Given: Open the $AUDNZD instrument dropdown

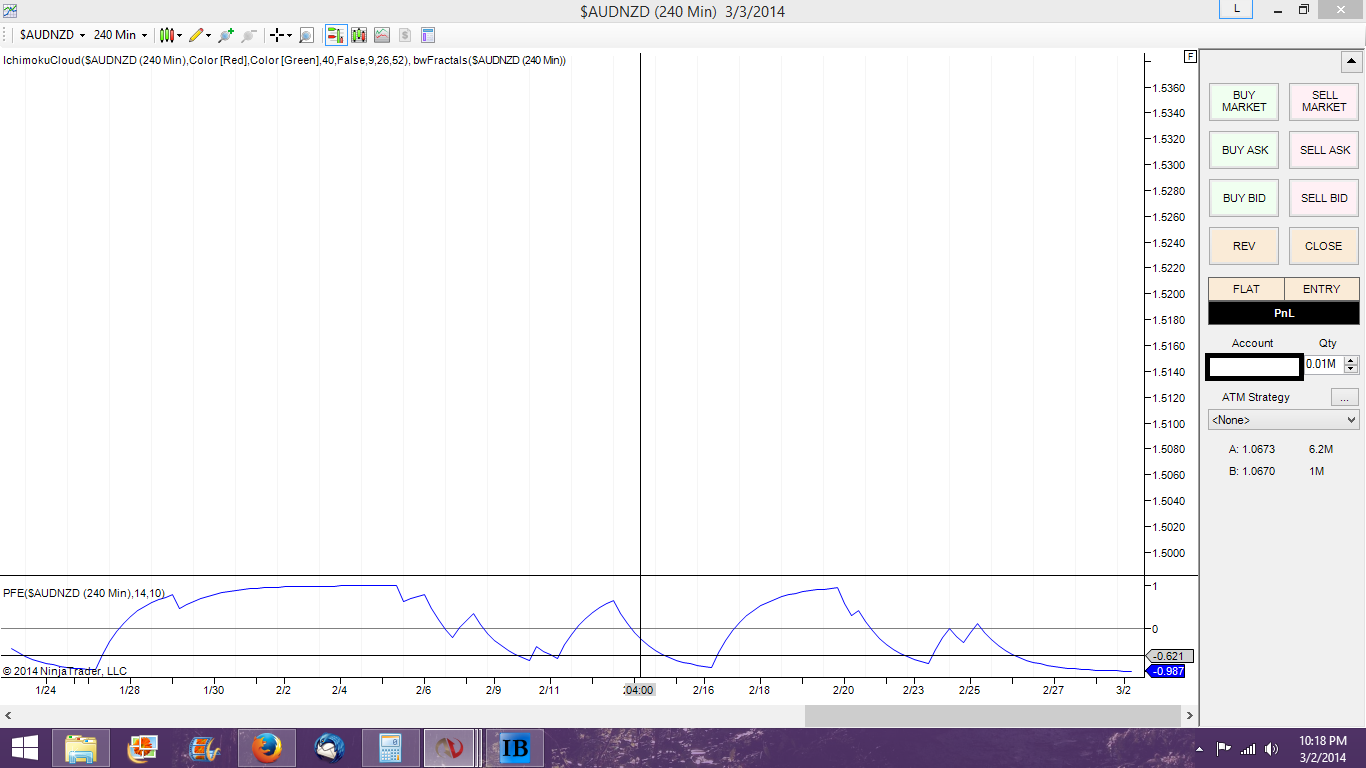Looking at the screenshot, I should [x=52, y=35].
